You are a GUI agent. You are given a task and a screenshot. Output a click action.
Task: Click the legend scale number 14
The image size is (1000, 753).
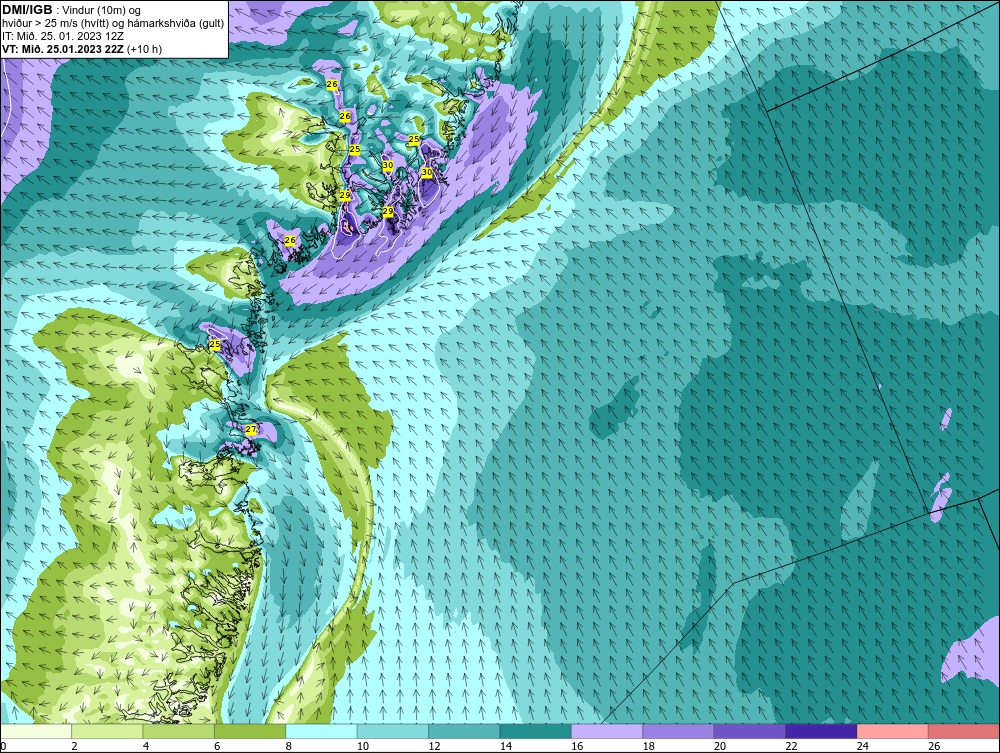point(506,746)
